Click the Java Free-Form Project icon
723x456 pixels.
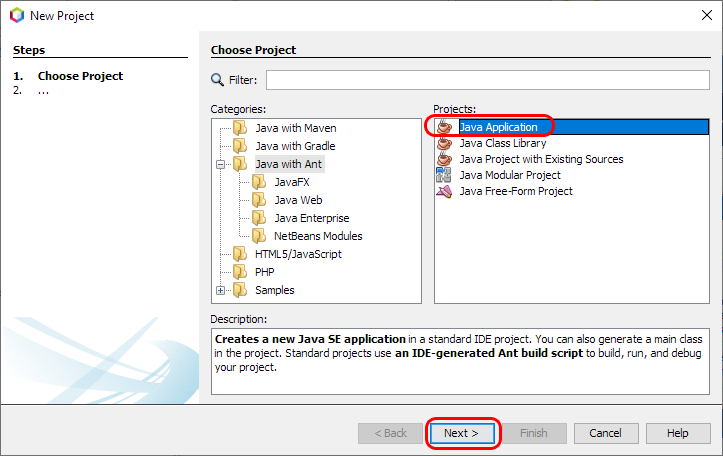pos(445,191)
